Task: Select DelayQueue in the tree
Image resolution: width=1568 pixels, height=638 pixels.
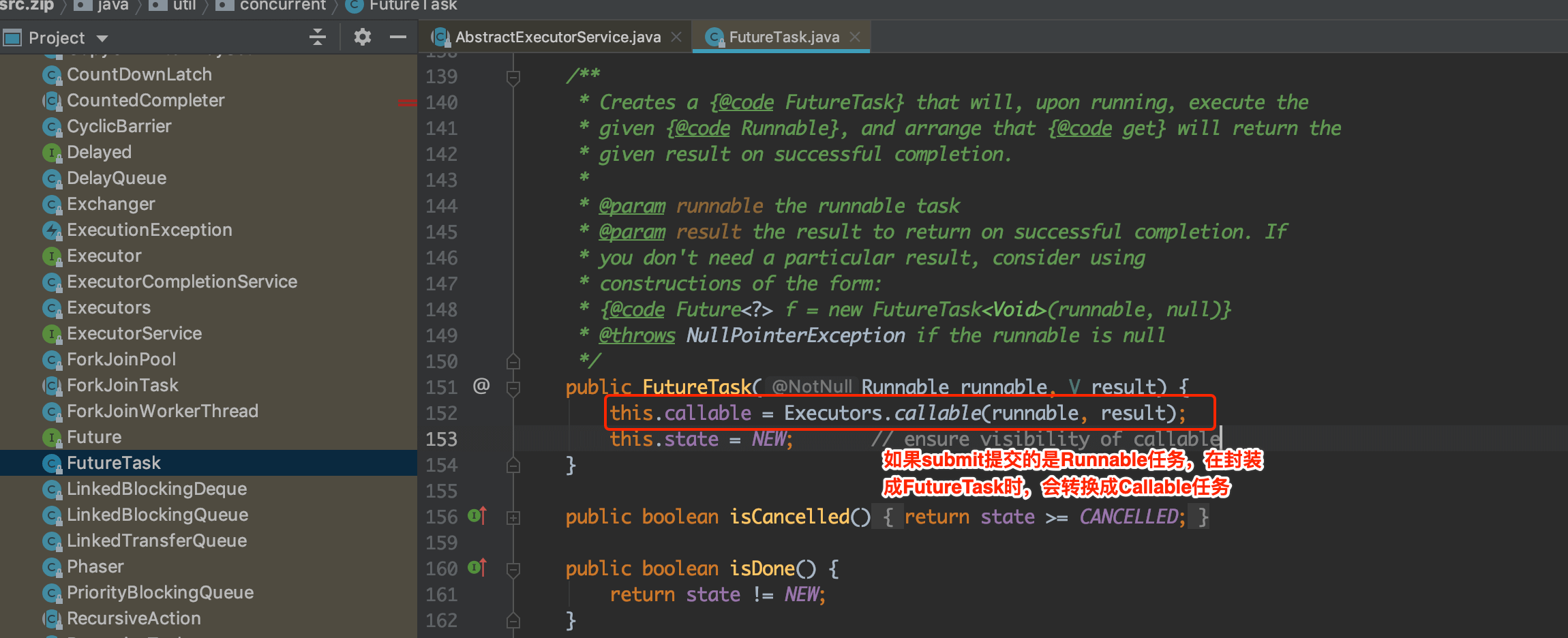Action: click(x=117, y=178)
